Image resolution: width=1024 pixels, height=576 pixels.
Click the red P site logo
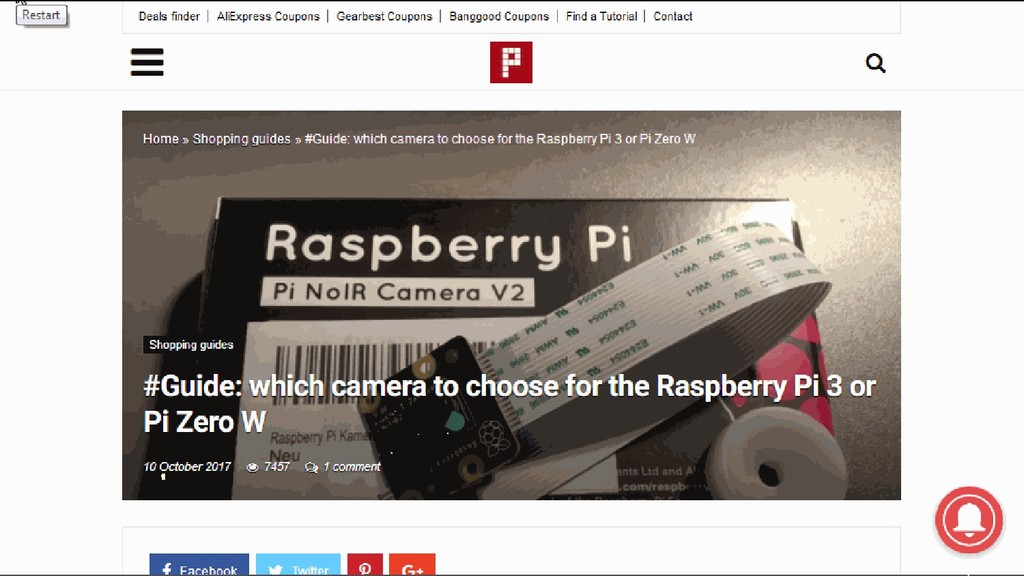point(511,62)
